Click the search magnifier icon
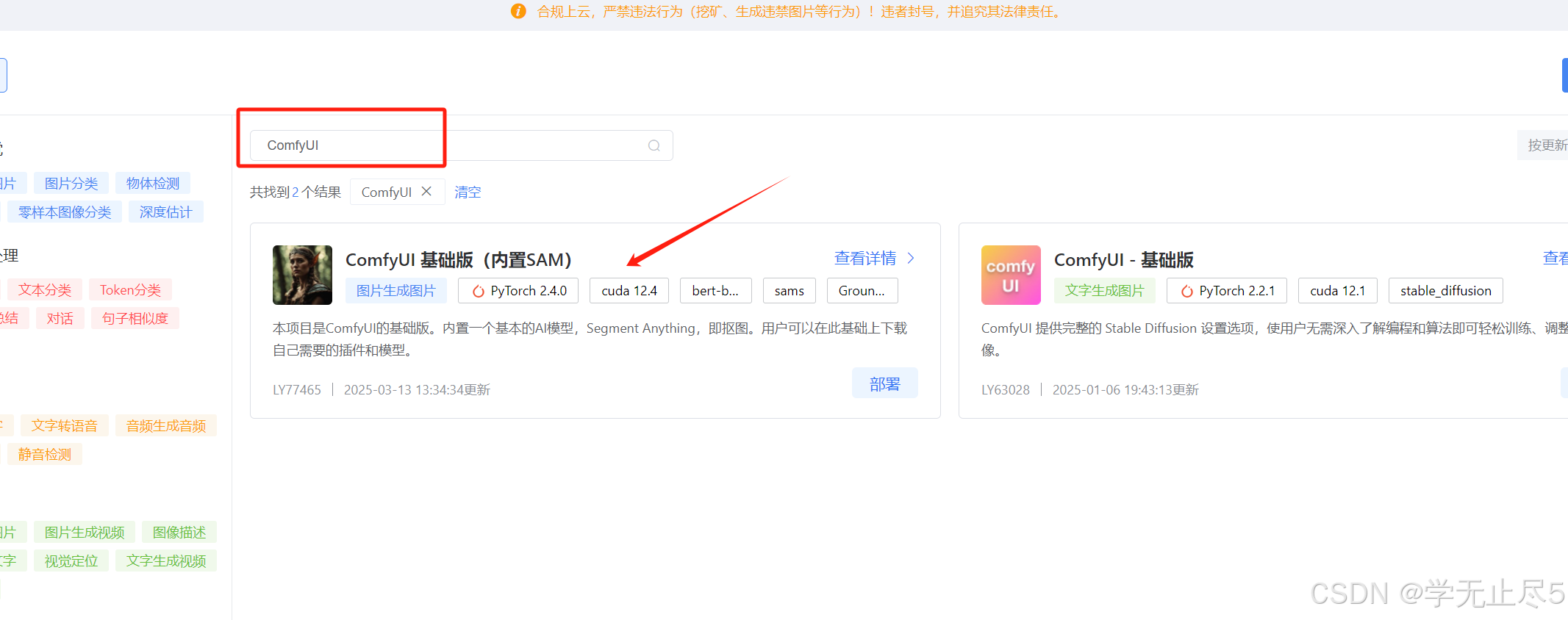Image resolution: width=1568 pixels, height=620 pixels. point(654,145)
